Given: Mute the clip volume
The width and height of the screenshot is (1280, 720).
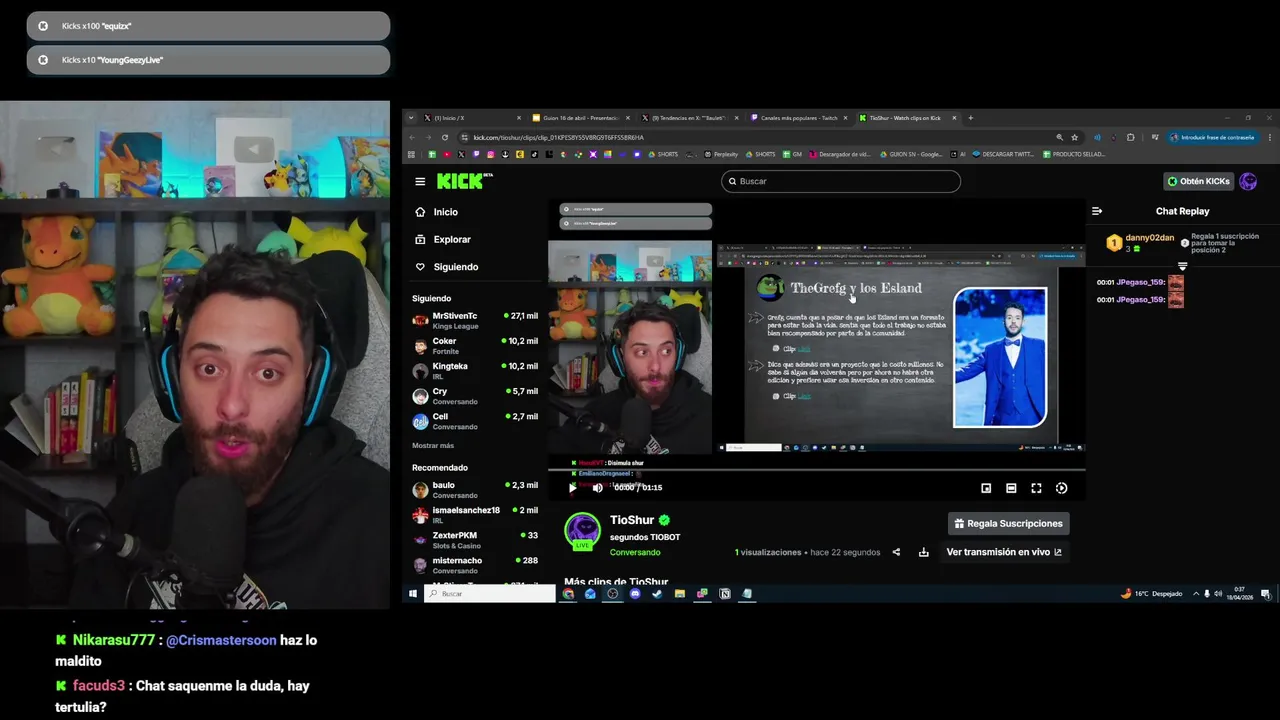Looking at the screenshot, I should click(x=597, y=488).
